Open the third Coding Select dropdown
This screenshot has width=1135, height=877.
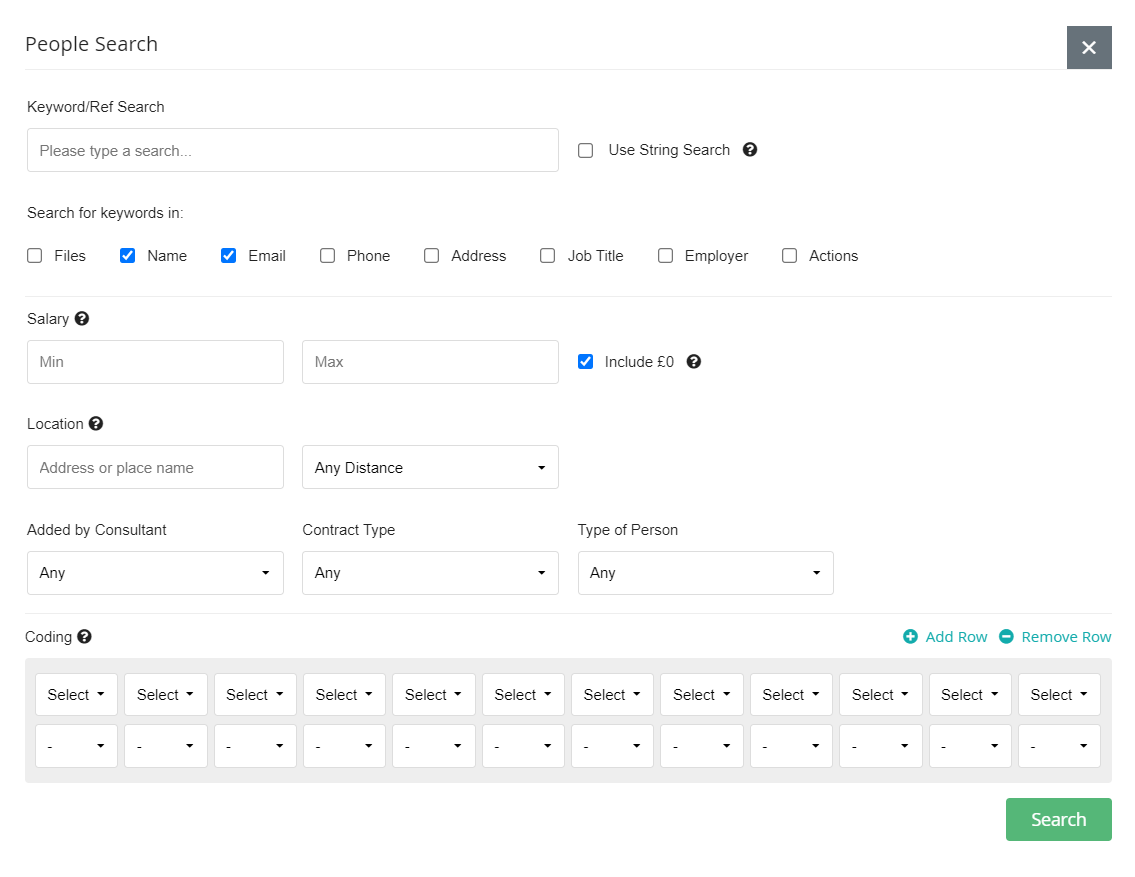[x=255, y=695]
